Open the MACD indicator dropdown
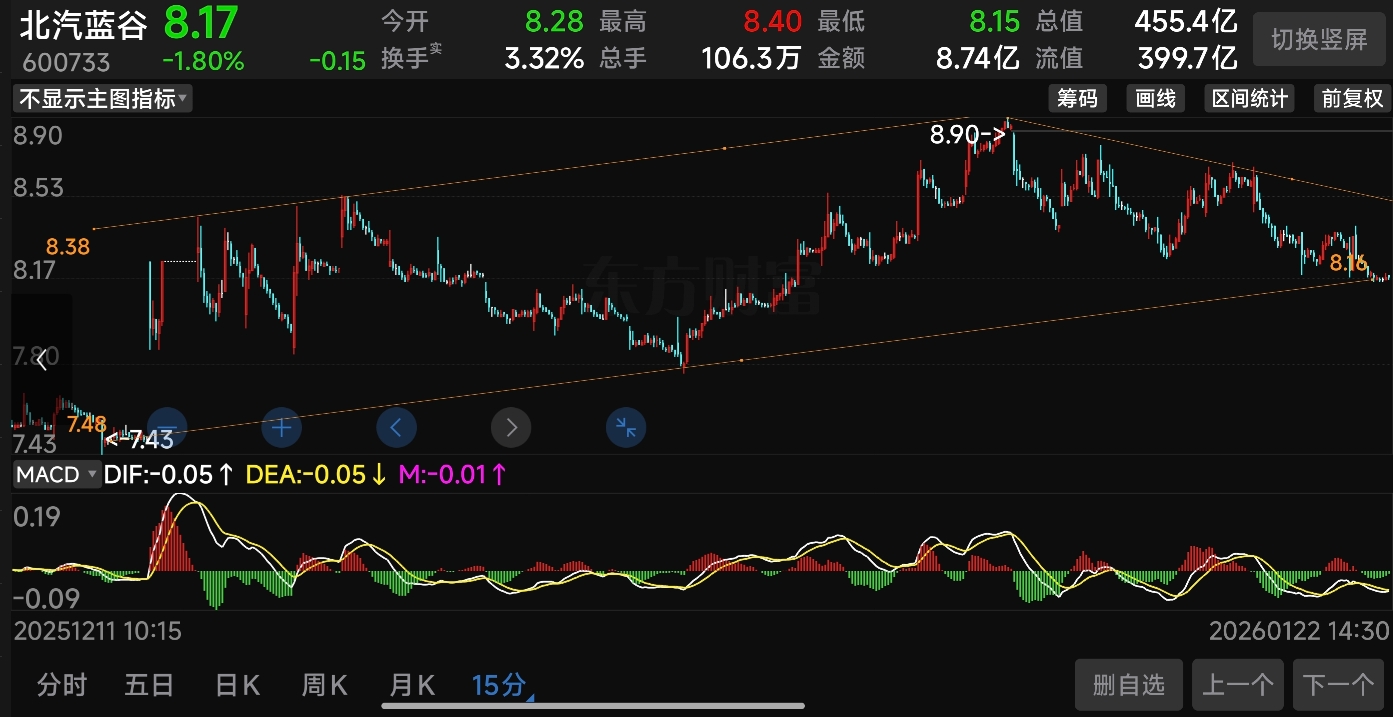 [x=55, y=474]
